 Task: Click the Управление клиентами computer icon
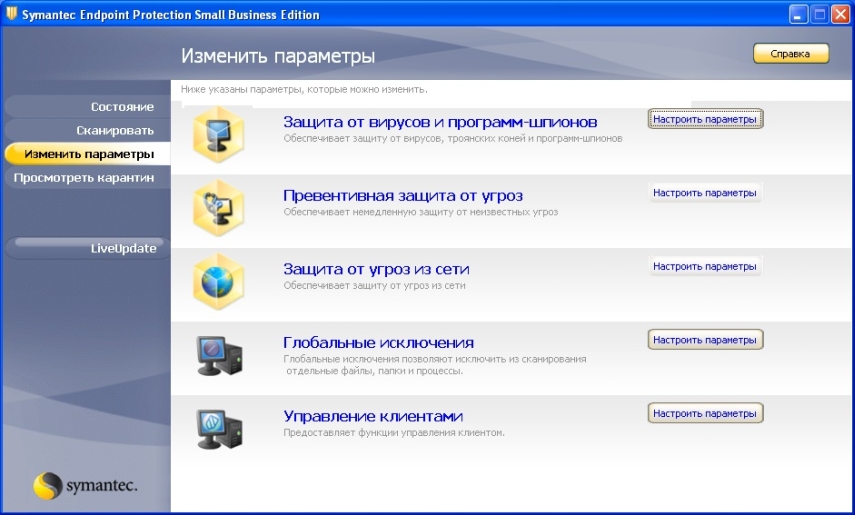point(219,429)
